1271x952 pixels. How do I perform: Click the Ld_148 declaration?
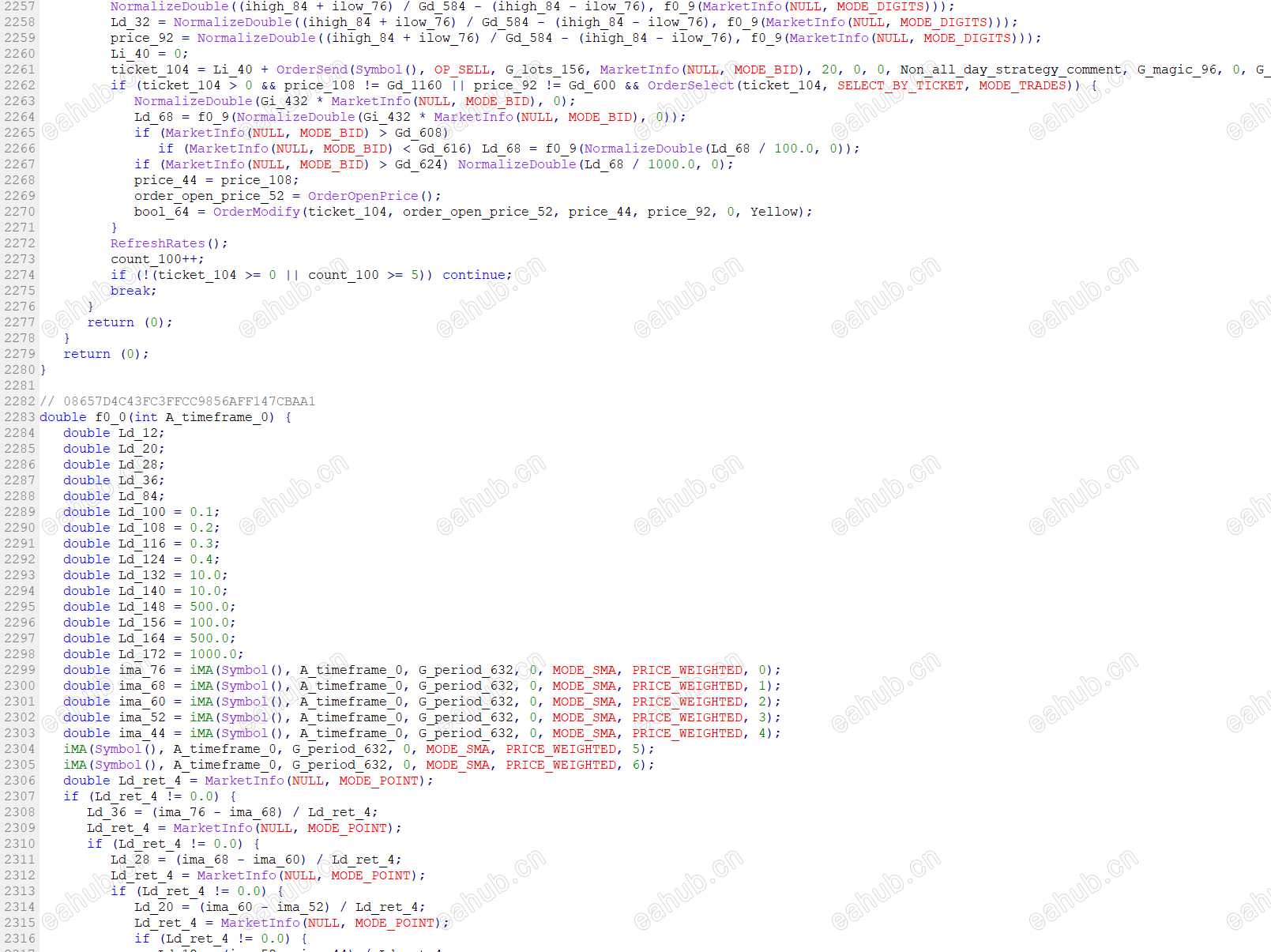click(x=149, y=607)
